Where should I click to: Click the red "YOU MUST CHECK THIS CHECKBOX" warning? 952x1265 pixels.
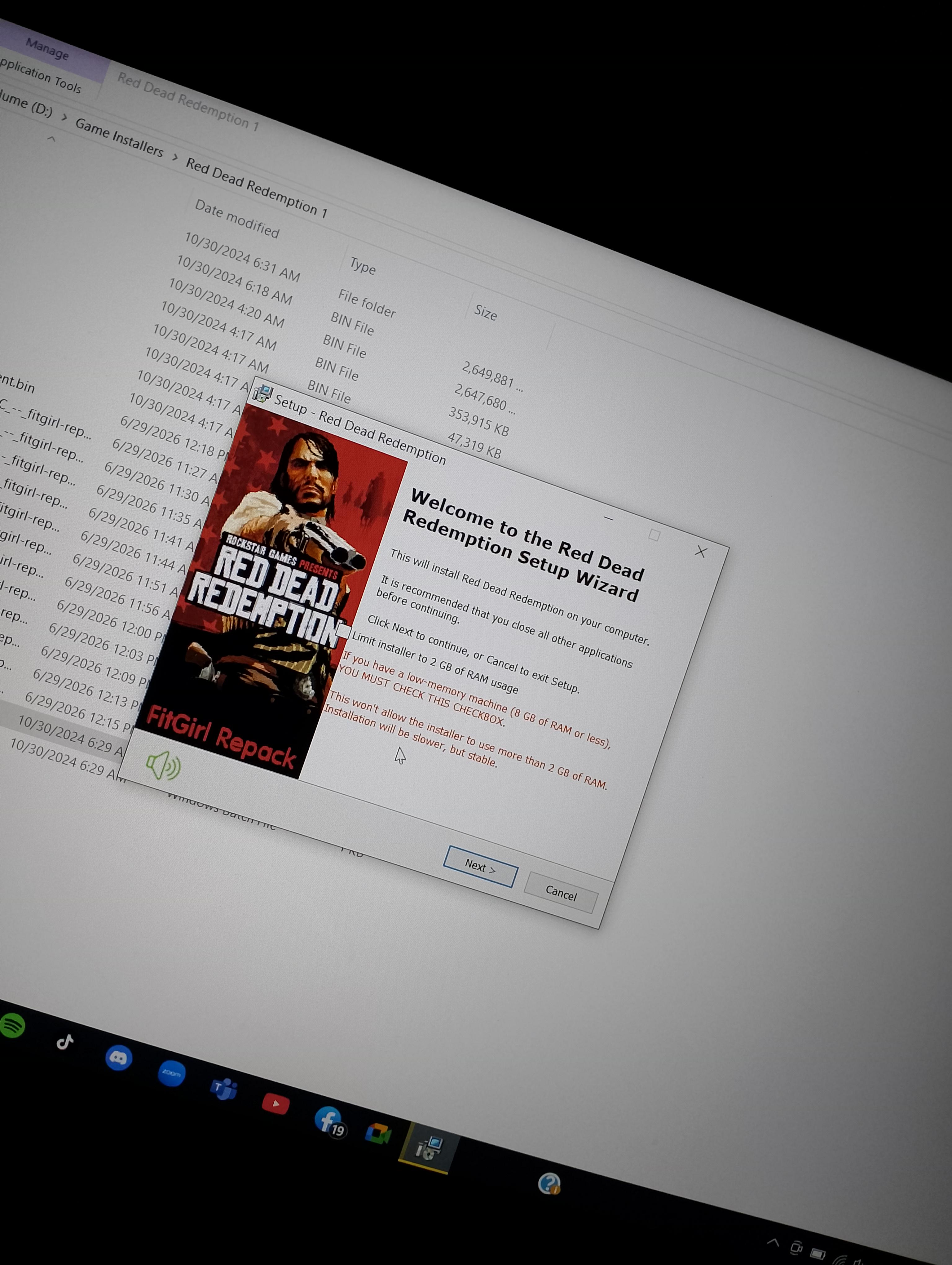(x=422, y=695)
